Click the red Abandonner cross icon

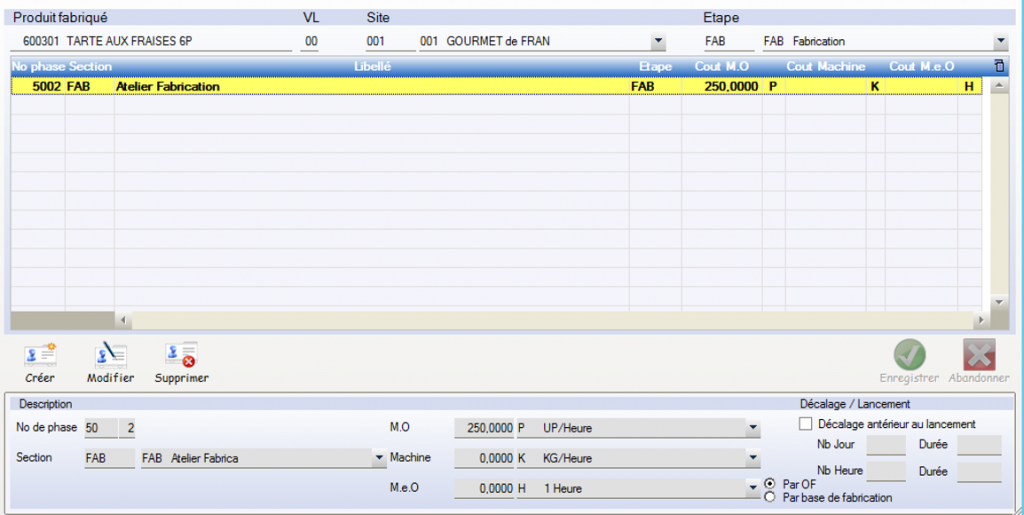[978, 354]
